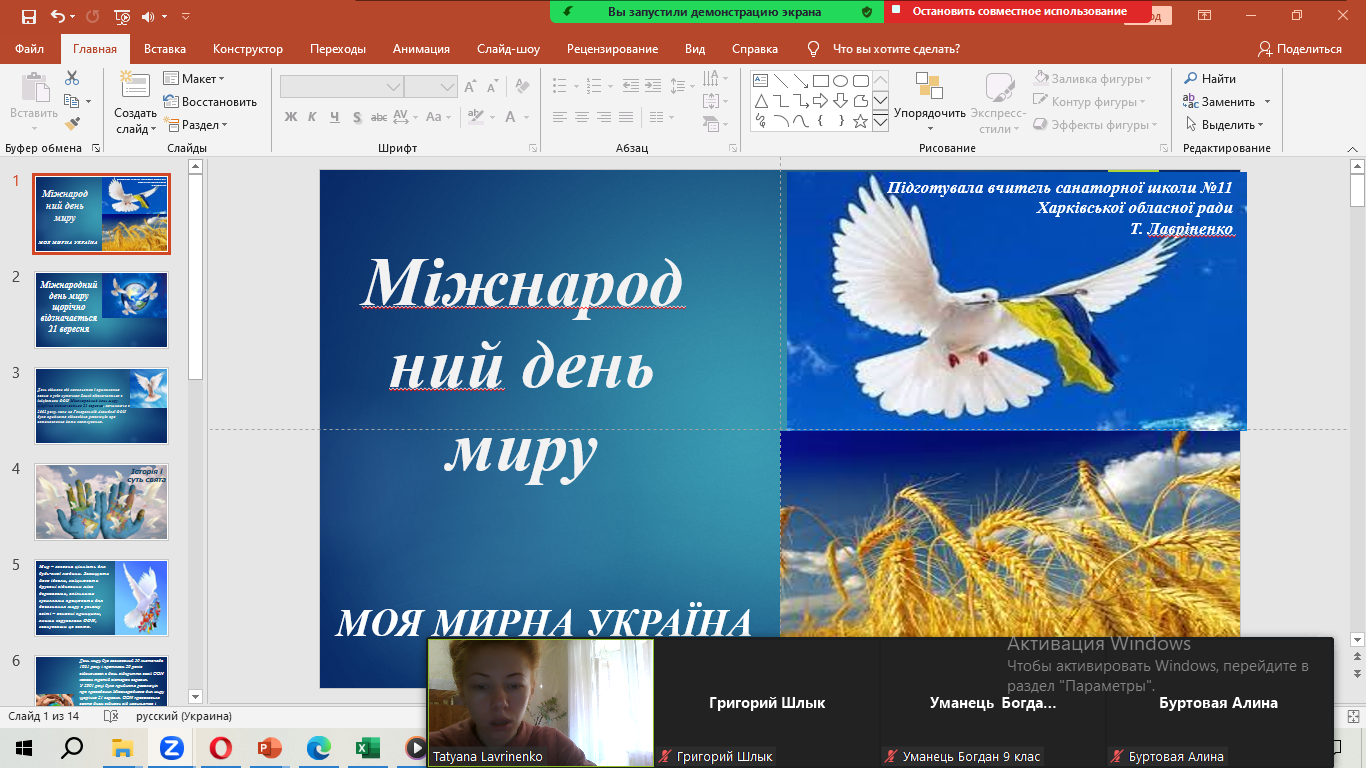Select the triangle shape from gallery
The height and width of the screenshot is (768, 1366).
click(x=760, y=101)
